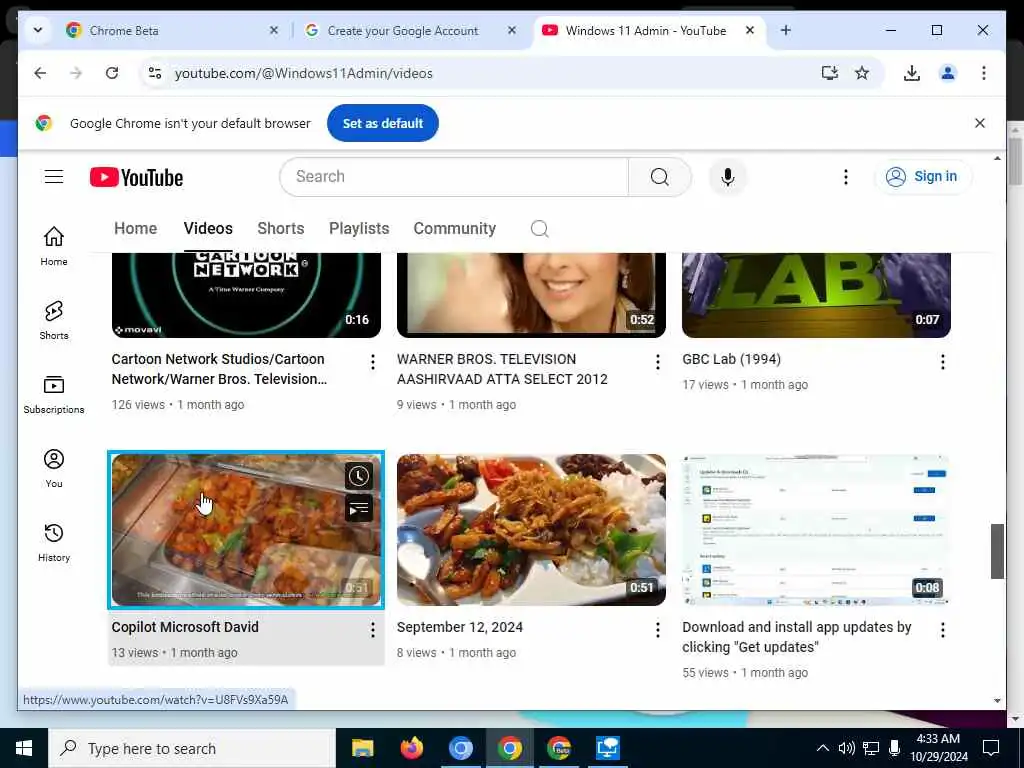Search within channel using magnifier icon
The image size is (1024, 768).
[x=539, y=229]
